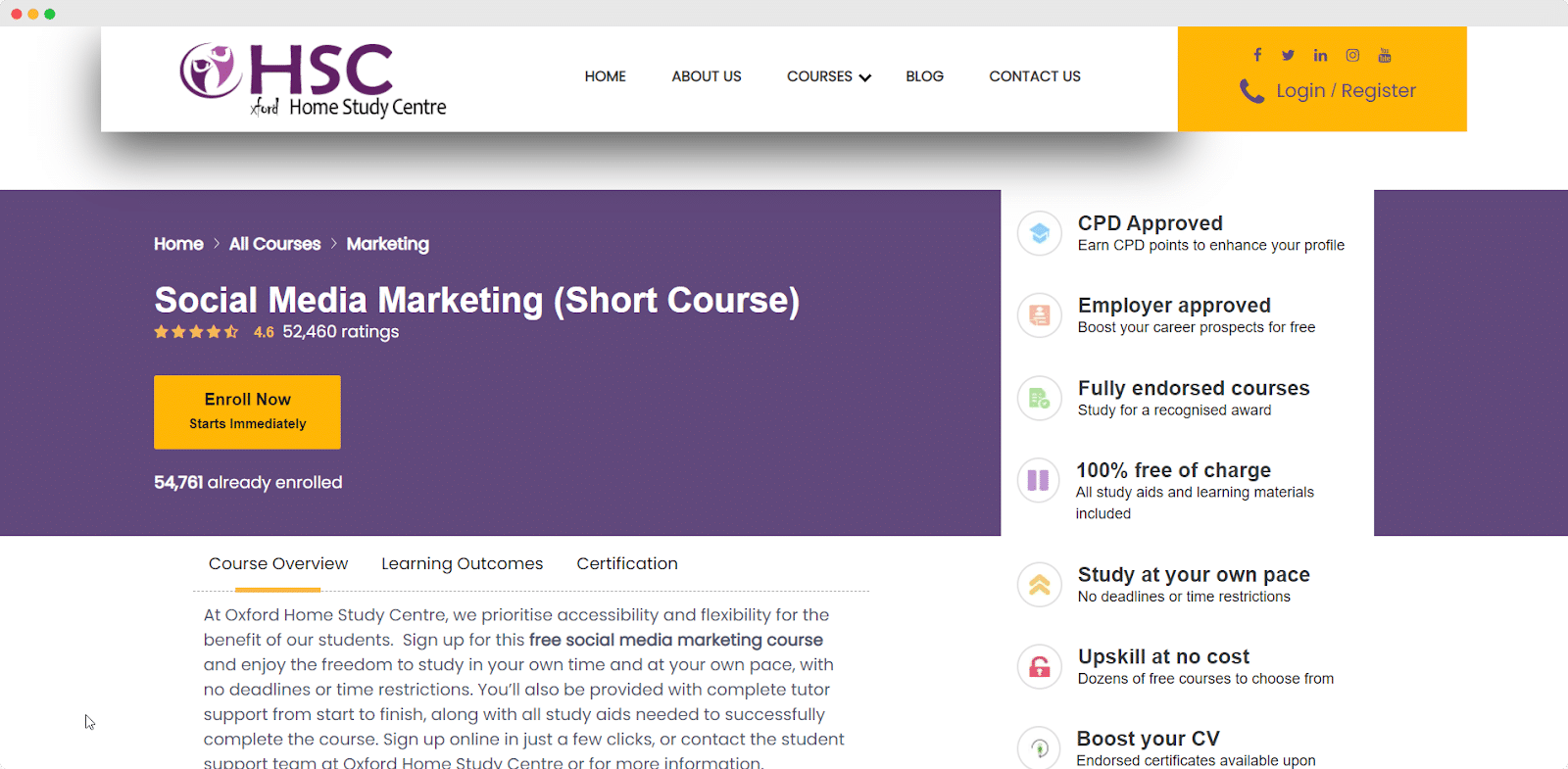Click the Study at your own pace heading

[x=1194, y=575]
